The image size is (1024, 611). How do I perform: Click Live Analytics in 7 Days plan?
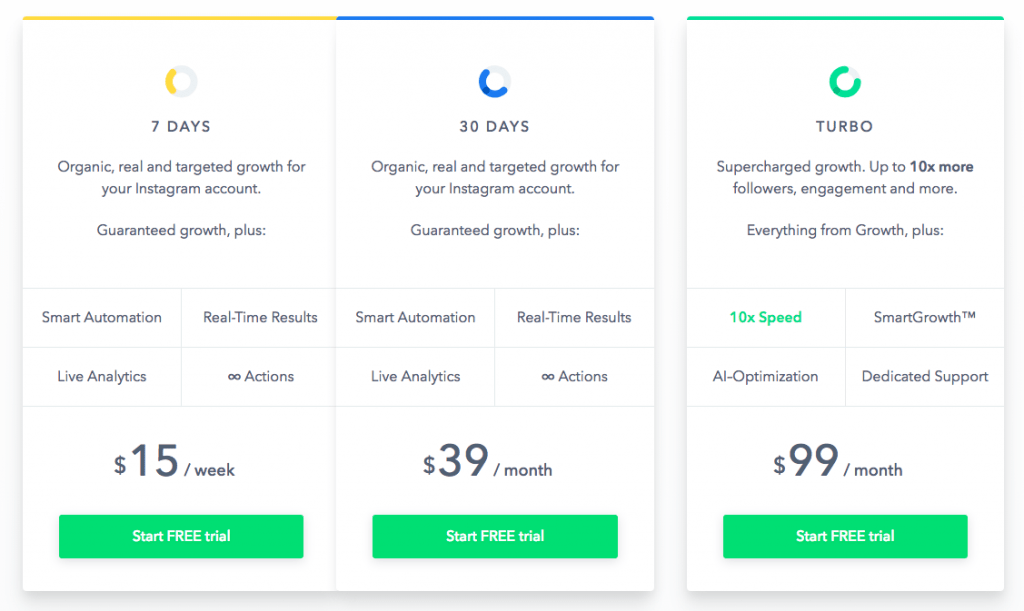pos(102,377)
